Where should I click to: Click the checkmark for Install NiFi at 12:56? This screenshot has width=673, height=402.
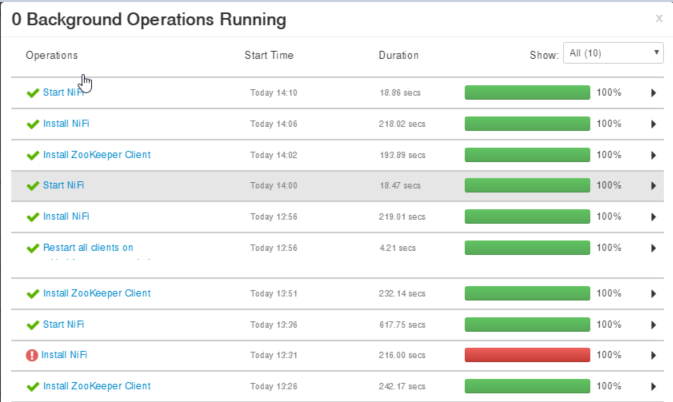(33, 217)
